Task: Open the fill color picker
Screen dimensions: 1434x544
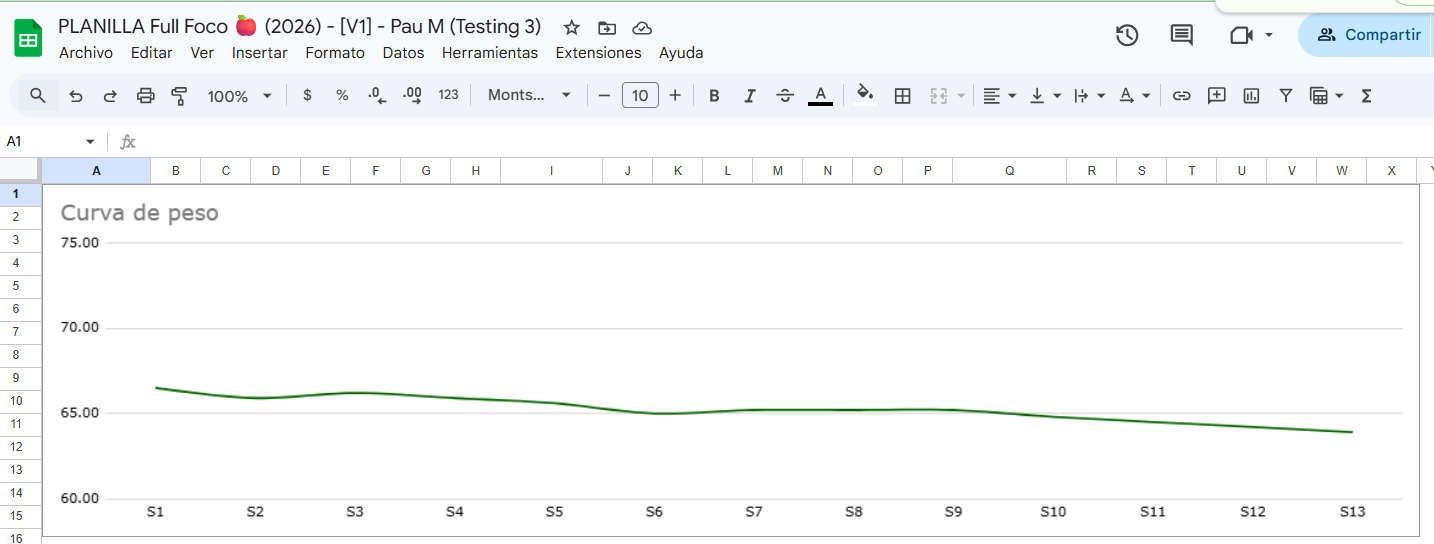Action: coord(865,96)
